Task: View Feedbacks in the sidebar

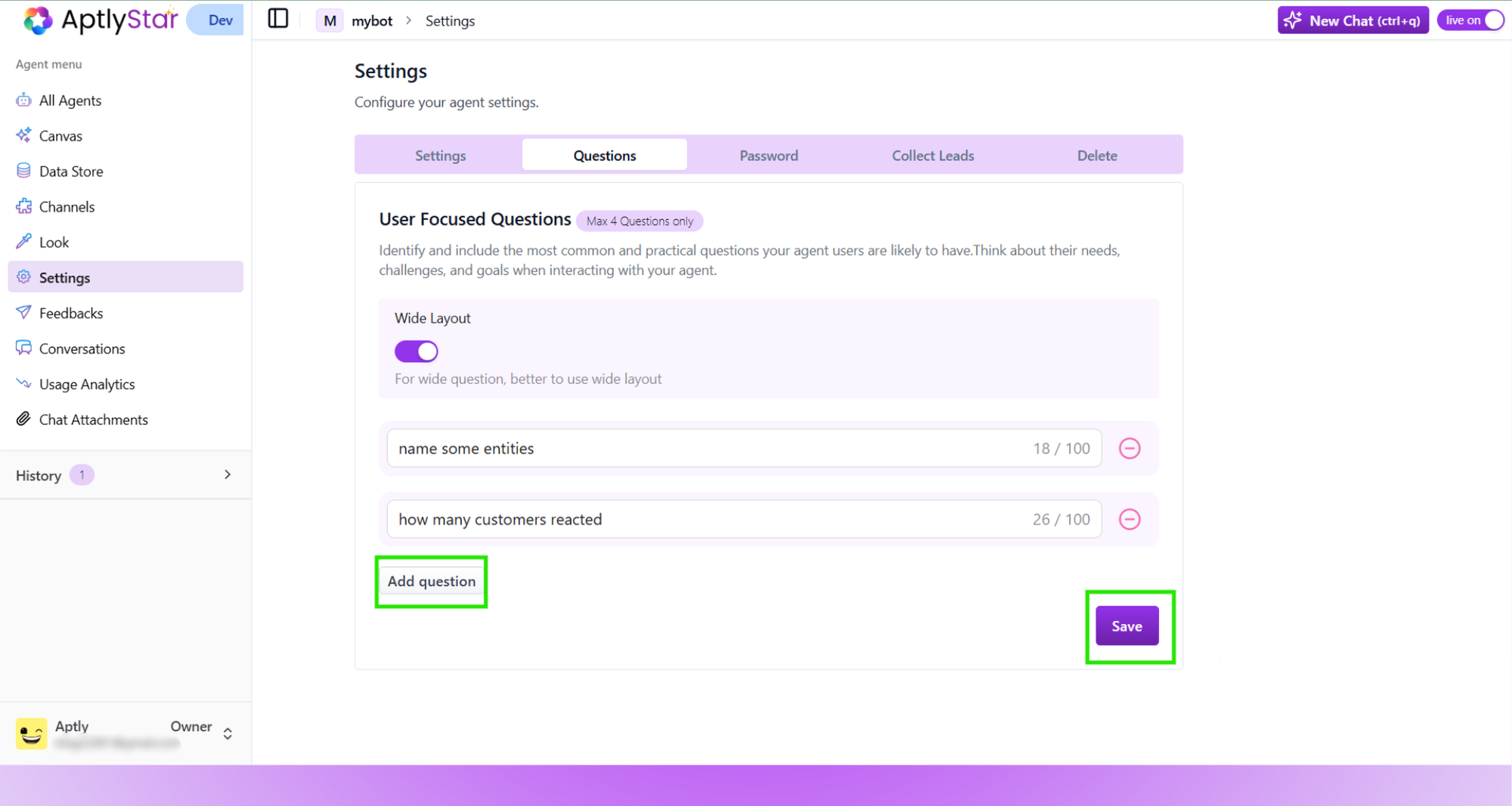Action: pyautogui.click(x=71, y=312)
